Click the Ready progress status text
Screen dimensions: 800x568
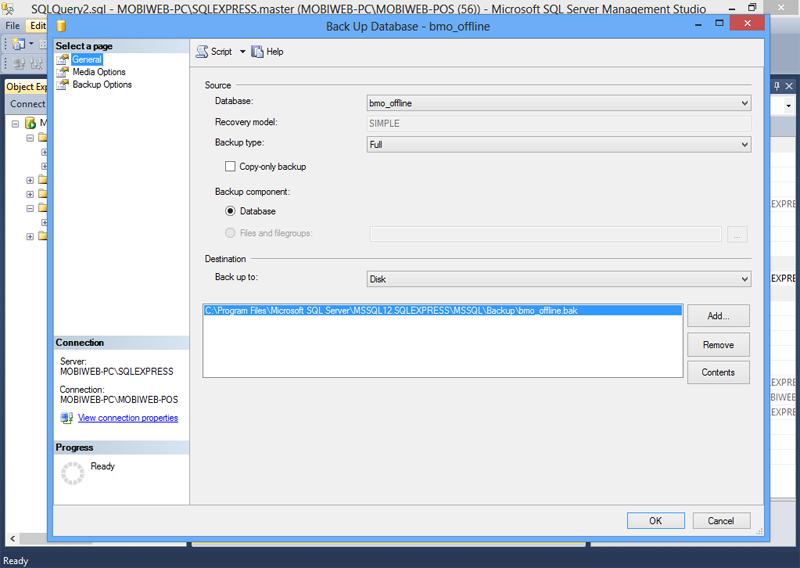pos(103,466)
